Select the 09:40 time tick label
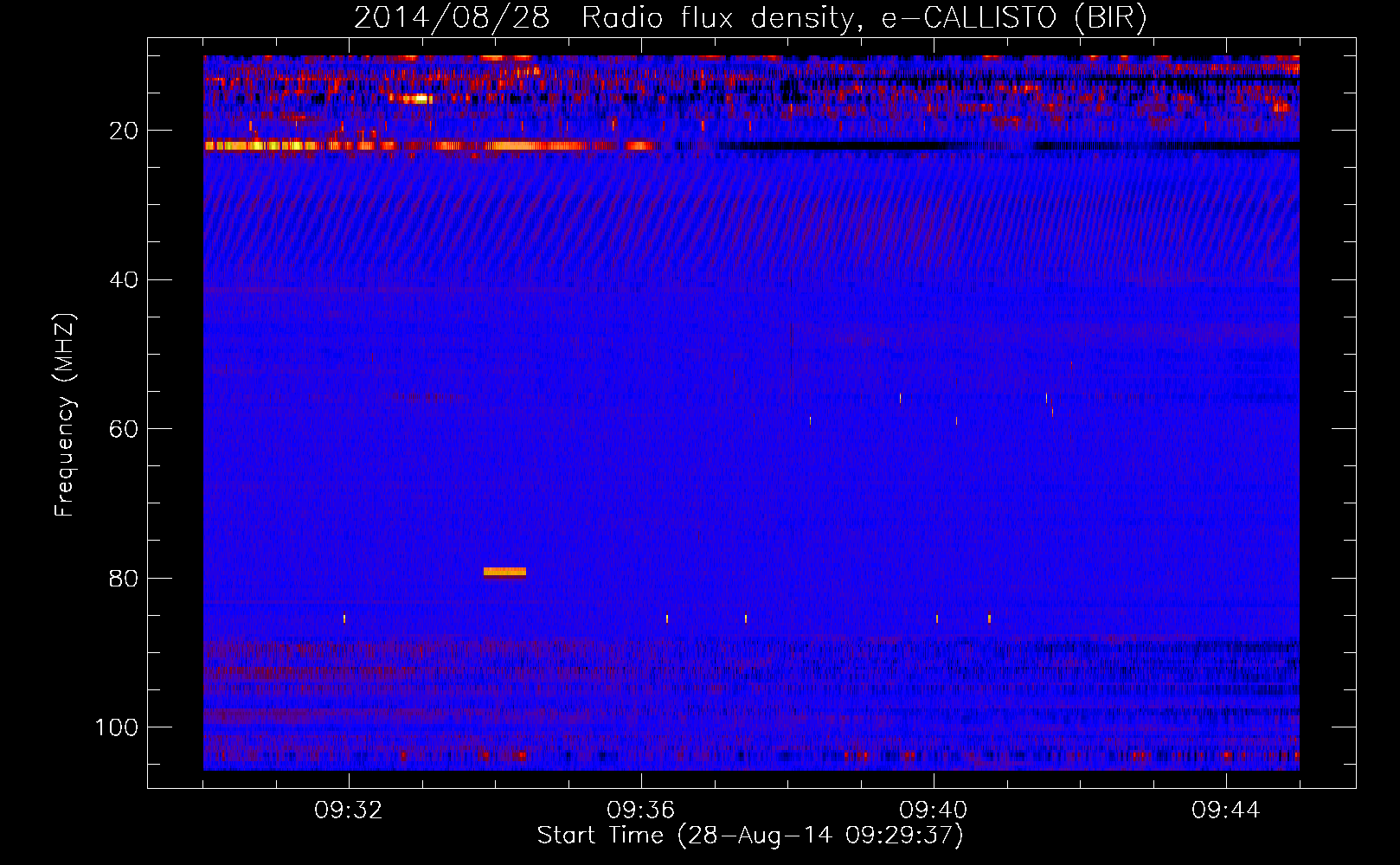1400x865 pixels. pyautogui.click(x=934, y=811)
